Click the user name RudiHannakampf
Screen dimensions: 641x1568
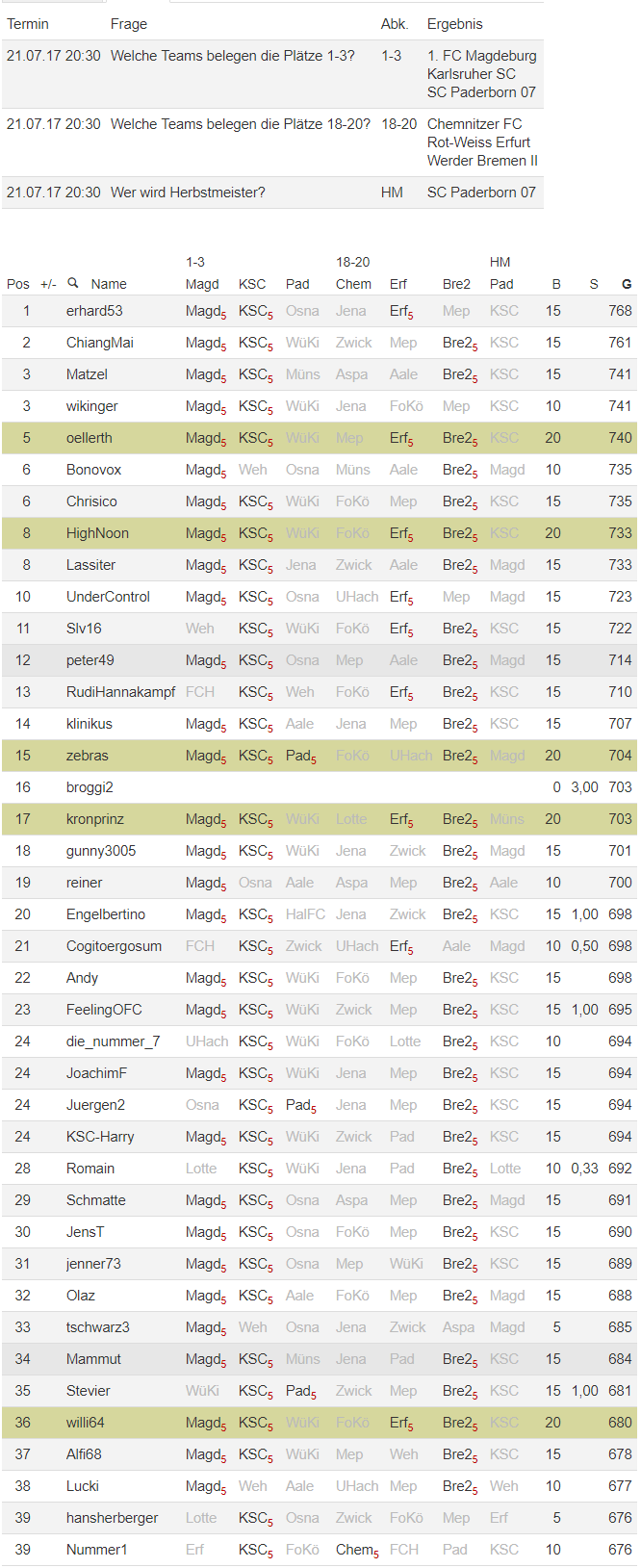coord(121,692)
